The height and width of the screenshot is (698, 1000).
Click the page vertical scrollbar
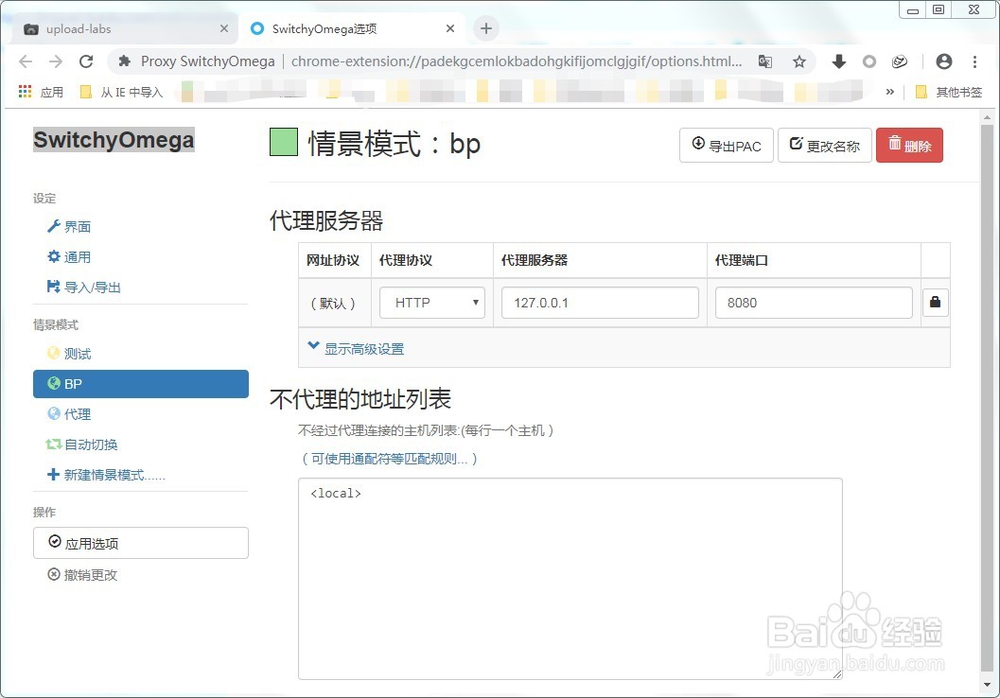(x=987, y=399)
